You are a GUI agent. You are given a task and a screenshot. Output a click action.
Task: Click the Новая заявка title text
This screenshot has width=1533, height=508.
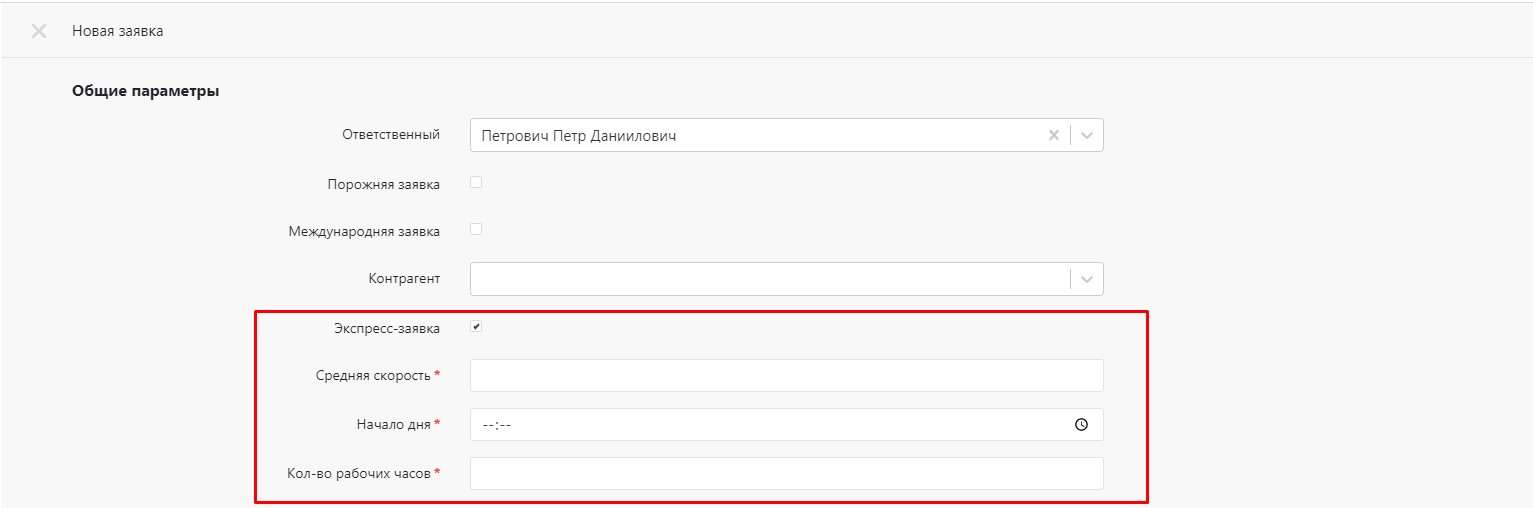[118, 31]
